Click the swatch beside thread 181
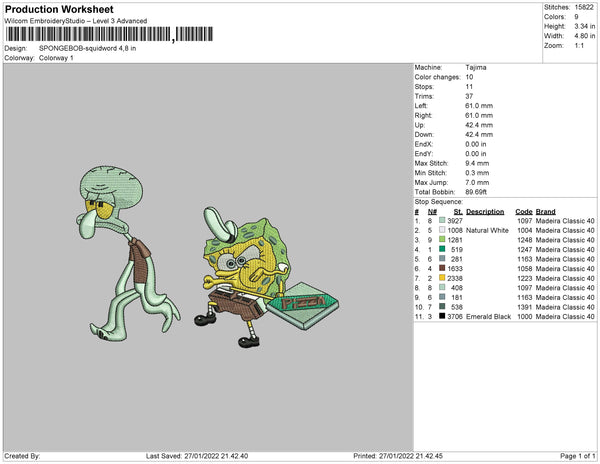This screenshot has height=464, width=600. [442, 297]
